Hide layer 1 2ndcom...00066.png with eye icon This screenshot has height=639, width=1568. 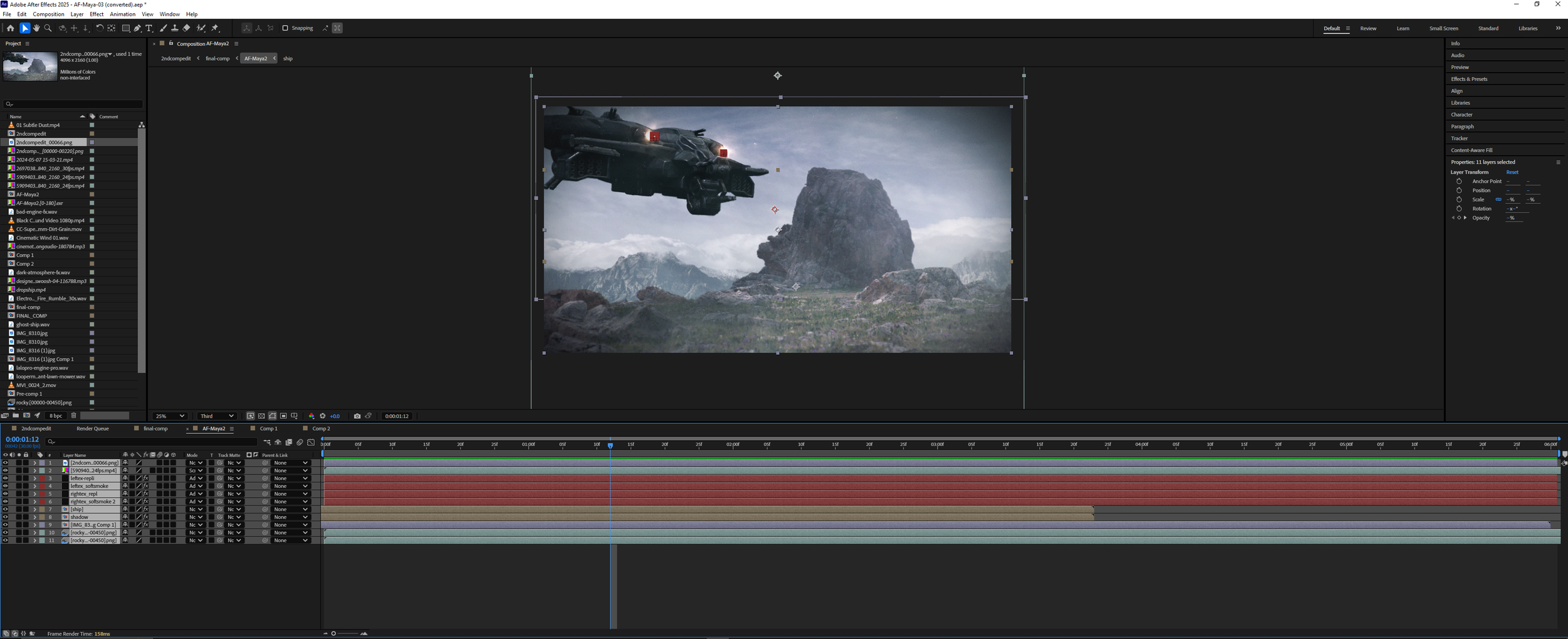[5, 463]
